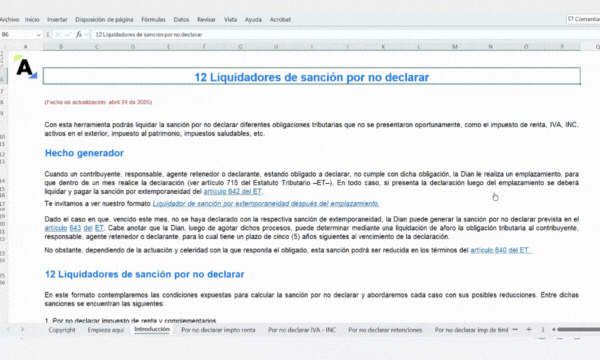Open the Insertar ribbon tab
The height and width of the screenshot is (360, 600).
pos(57,20)
